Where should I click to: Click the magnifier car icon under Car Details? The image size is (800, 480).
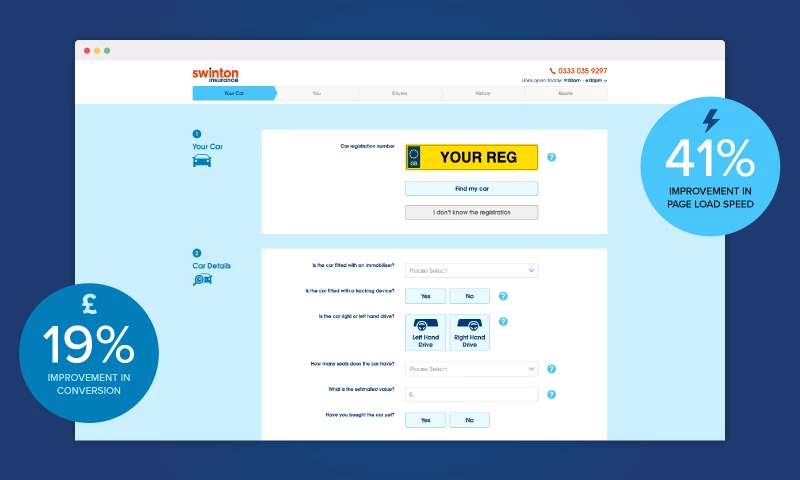point(202,280)
